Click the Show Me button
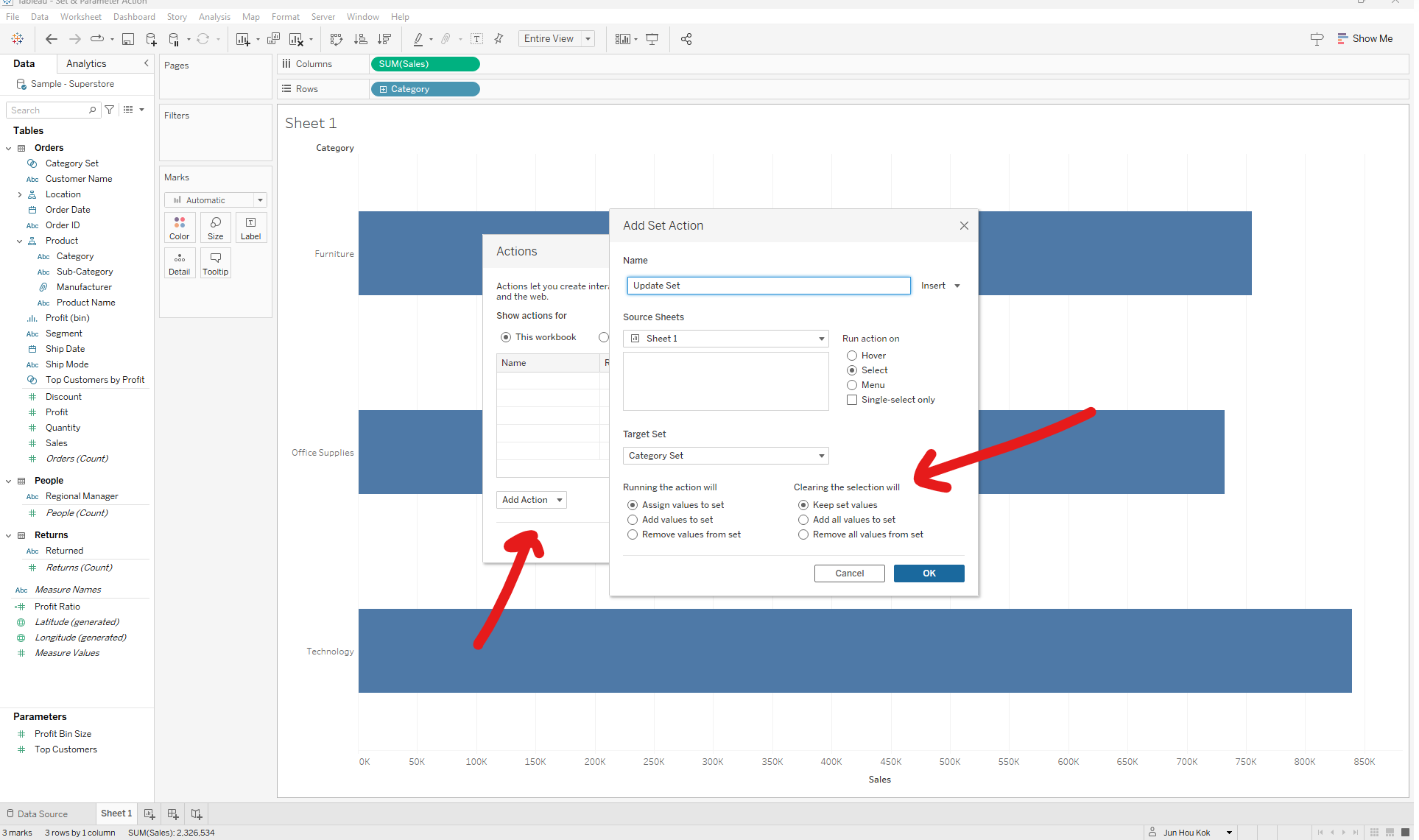1419x840 pixels. (1365, 39)
